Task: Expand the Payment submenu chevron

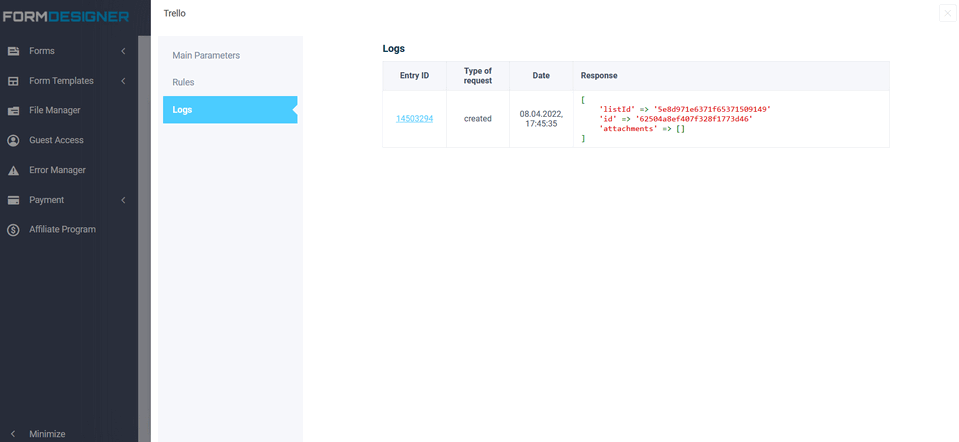Action: pyautogui.click(x=123, y=200)
